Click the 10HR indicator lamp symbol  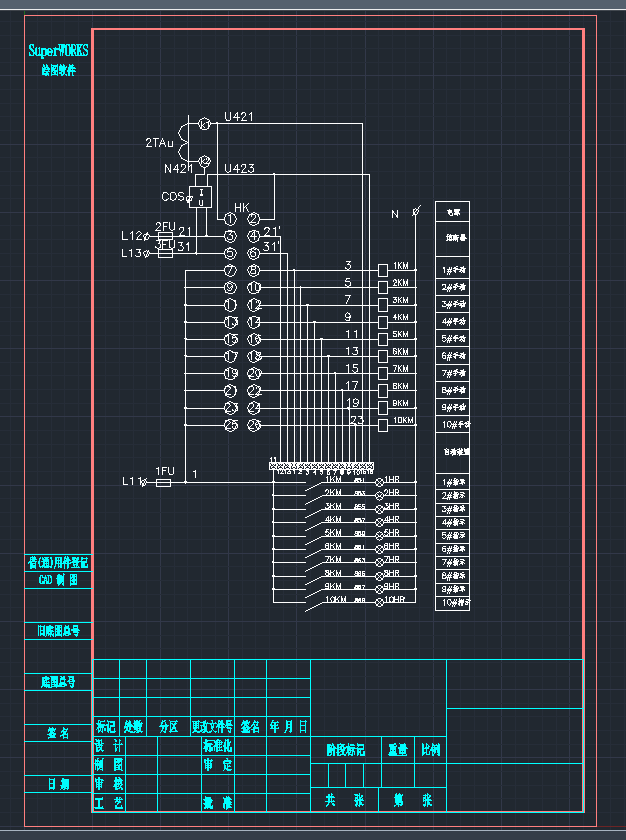(x=379, y=602)
